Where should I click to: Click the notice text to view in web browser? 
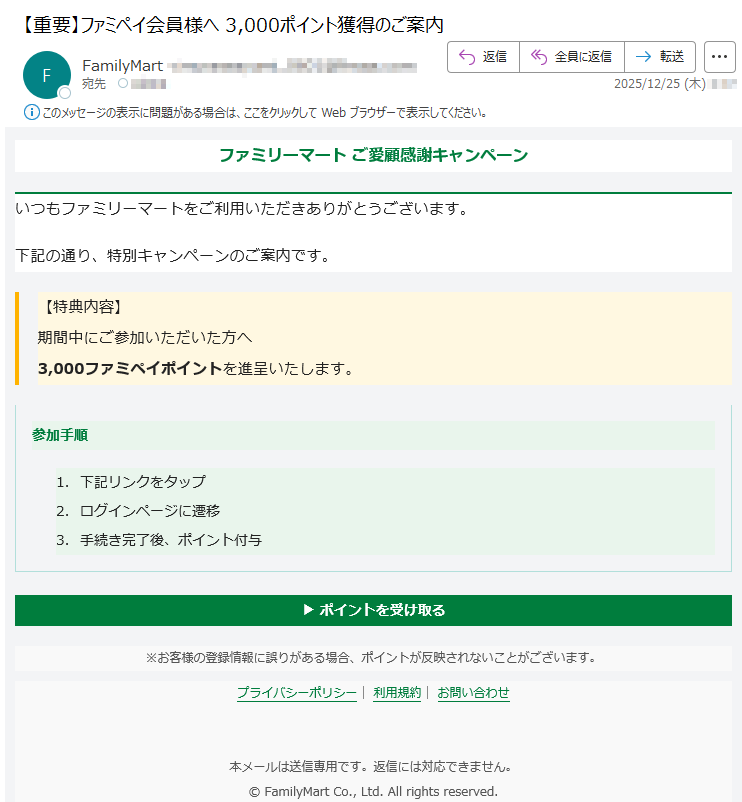point(264,112)
